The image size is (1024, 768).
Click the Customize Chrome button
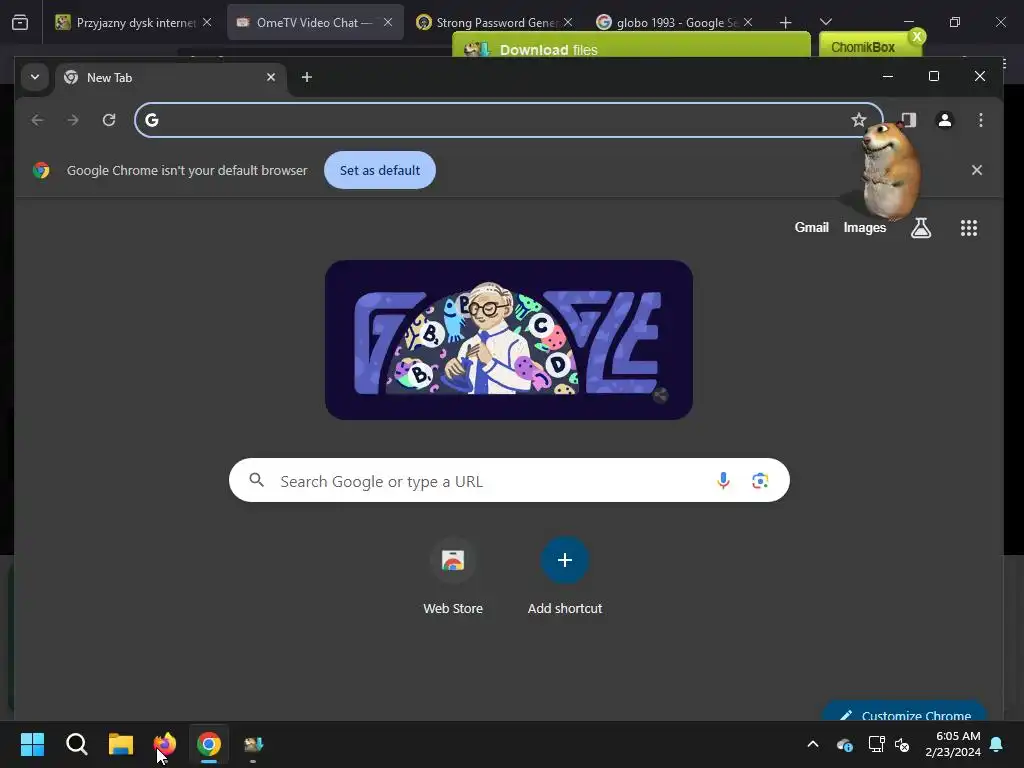click(x=904, y=712)
